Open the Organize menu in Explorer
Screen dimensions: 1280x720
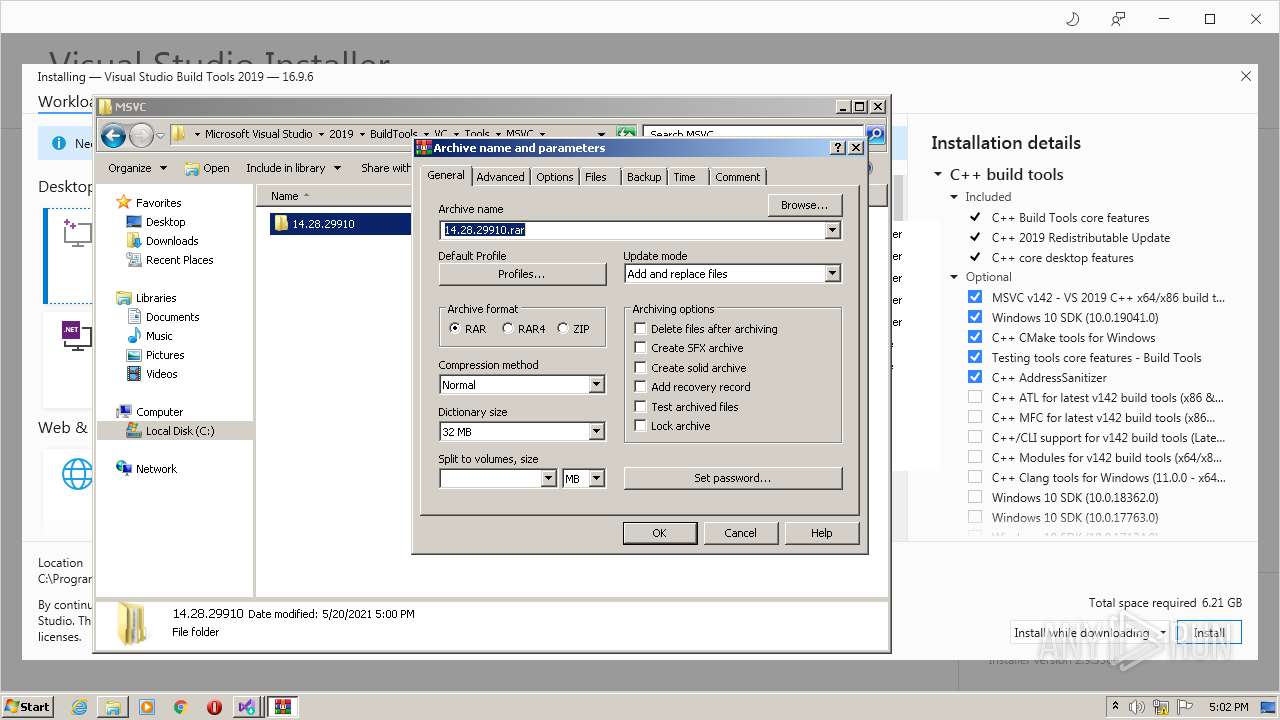point(137,168)
